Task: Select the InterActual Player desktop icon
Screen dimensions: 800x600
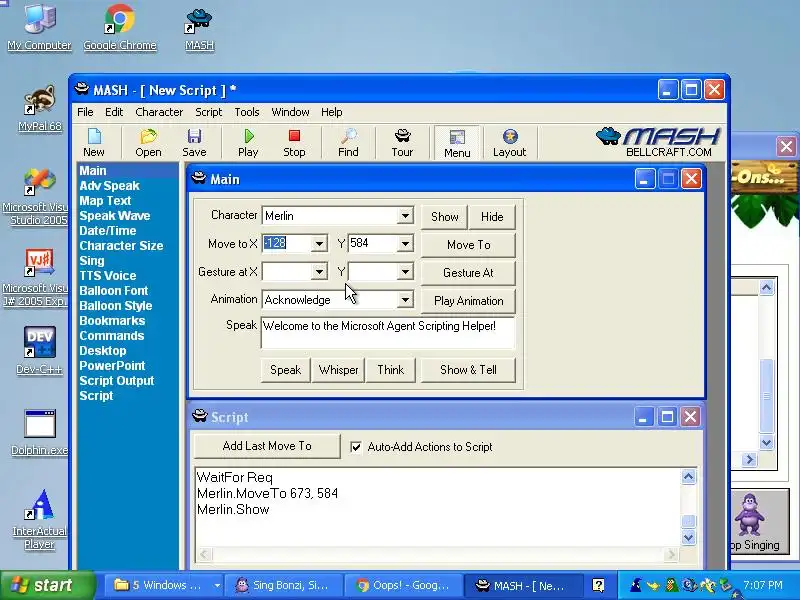Action: pyautogui.click(x=39, y=519)
